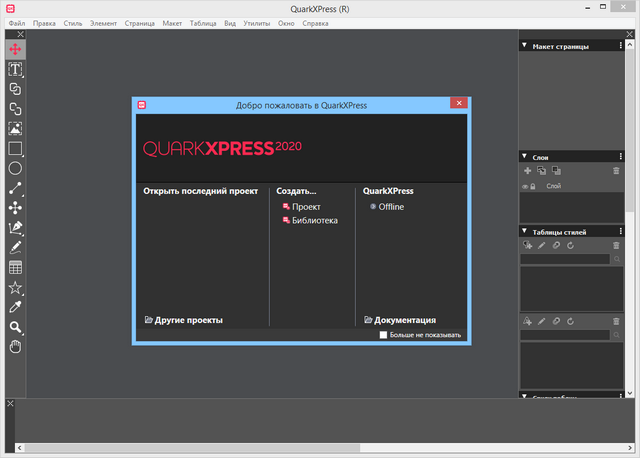This screenshot has width=640, height=458.
Task: Select the Oval Box tool
Action: pyautogui.click(x=15, y=168)
